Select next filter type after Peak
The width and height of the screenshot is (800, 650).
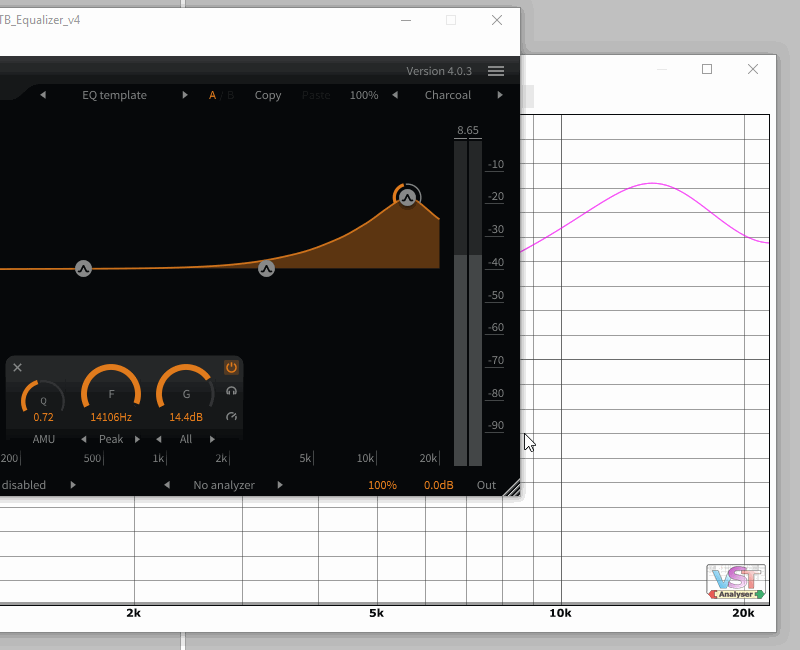137,439
